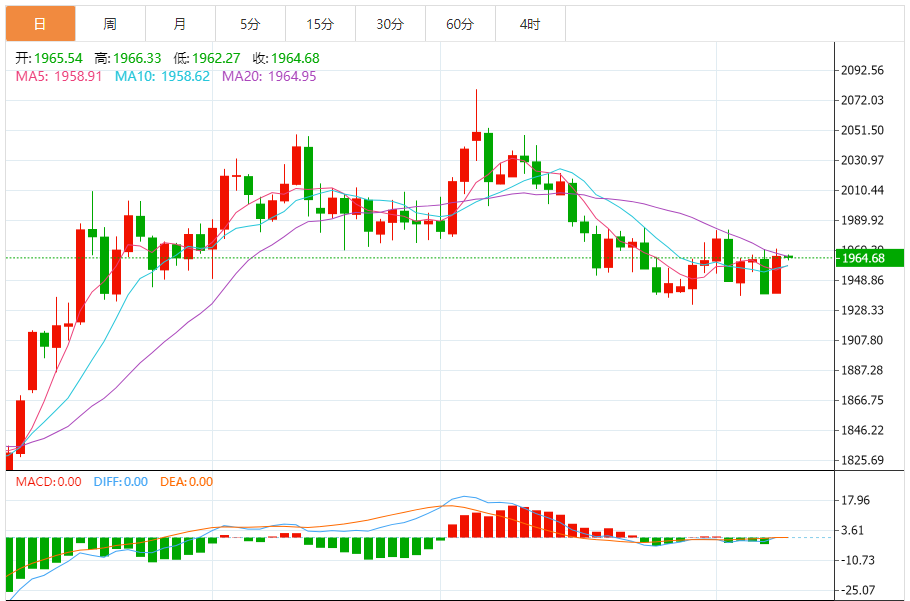Open the 5分 timeframe tab
The width and height of the screenshot is (910, 601).
click(250, 24)
